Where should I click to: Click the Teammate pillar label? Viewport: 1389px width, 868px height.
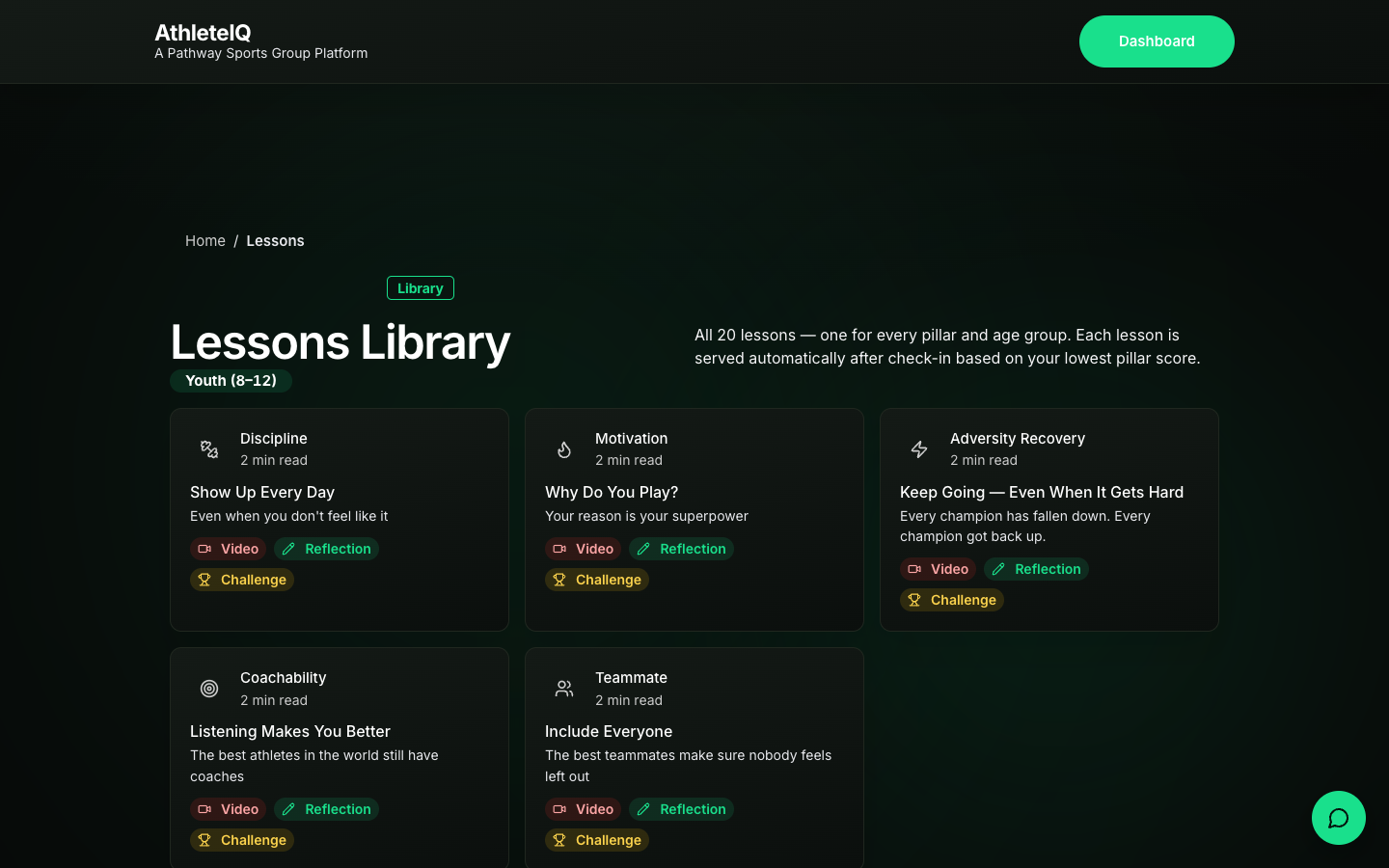click(632, 678)
